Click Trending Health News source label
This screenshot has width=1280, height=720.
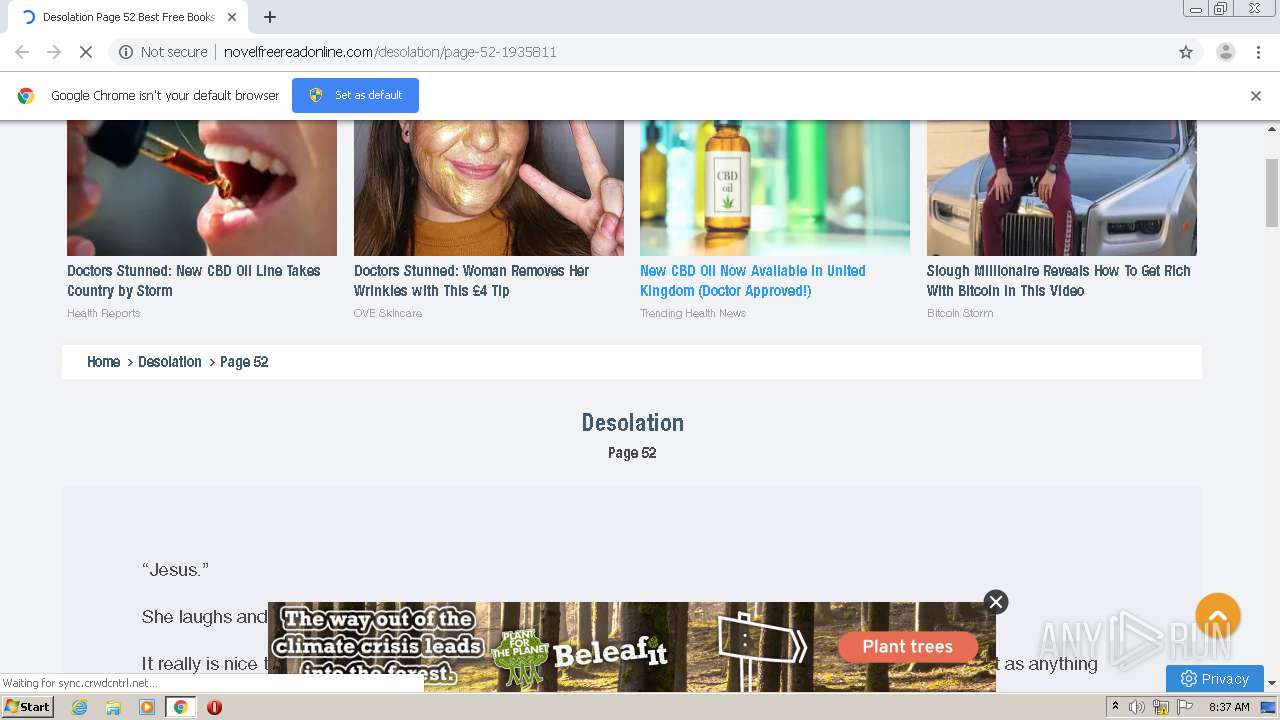pos(693,313)
